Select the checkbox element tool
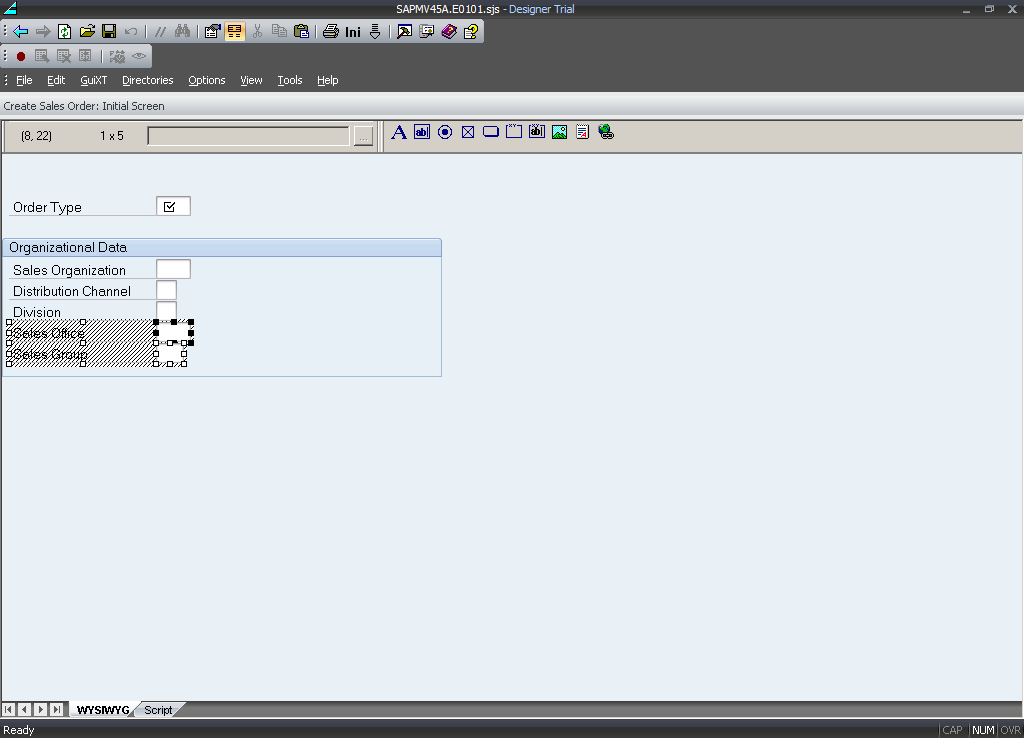The width and height of the screenshot is (1024, 738). 468,132
